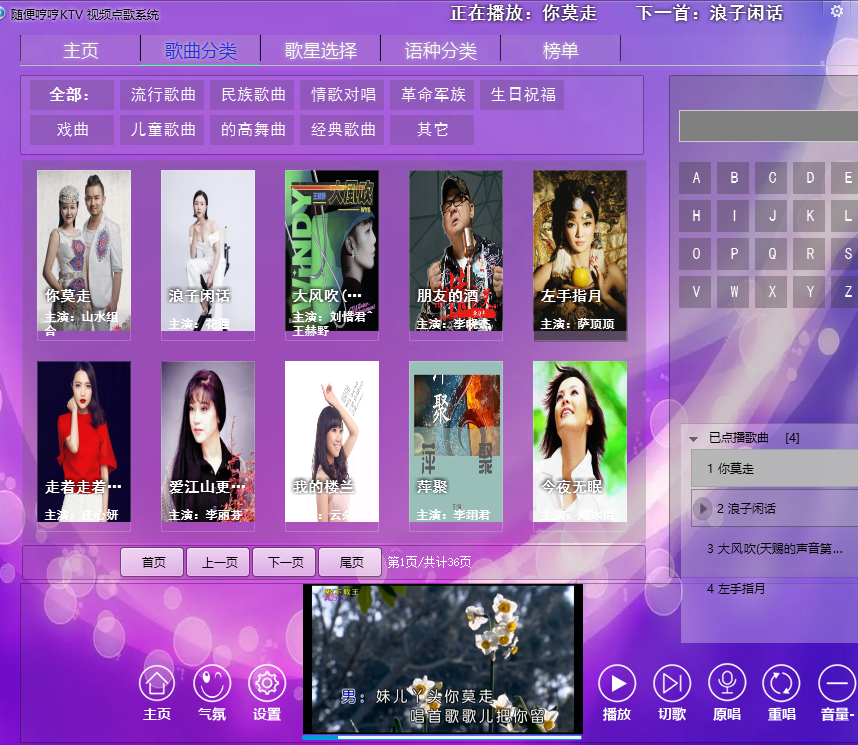Collapse the 已点播歌曲 playlist triangle
858x745 pixels.
pos(693,439)
